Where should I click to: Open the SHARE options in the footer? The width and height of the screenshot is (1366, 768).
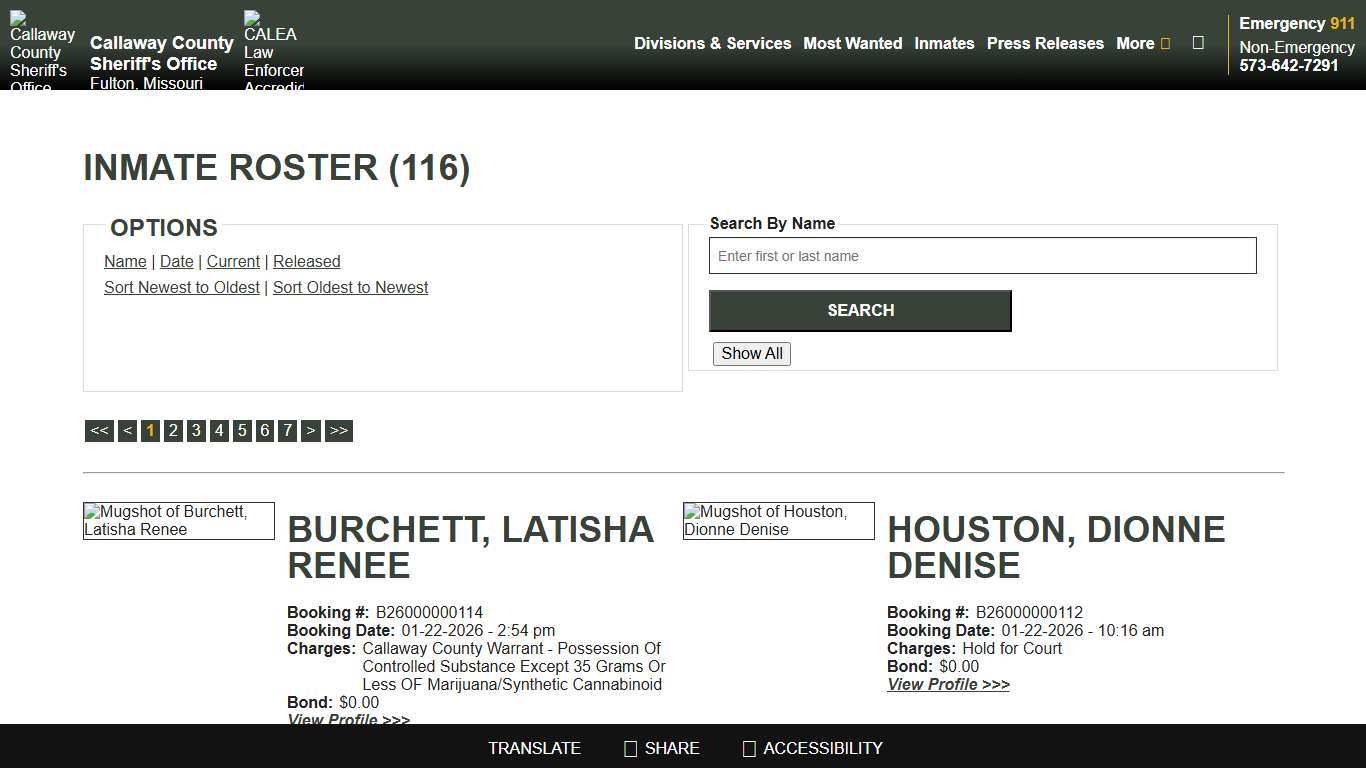click(661, 748)
